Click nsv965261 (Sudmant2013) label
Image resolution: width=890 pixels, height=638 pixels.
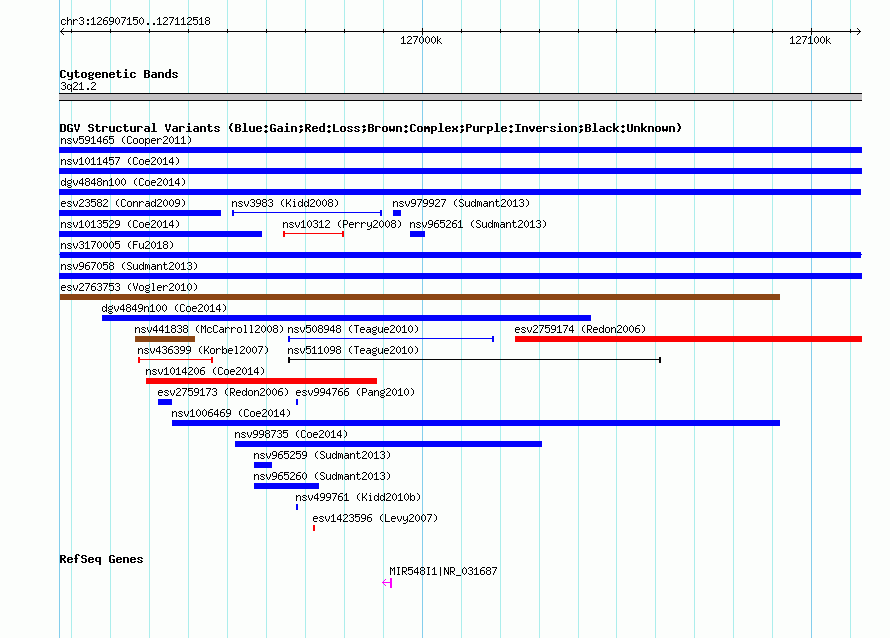click(x=478, y=224)
